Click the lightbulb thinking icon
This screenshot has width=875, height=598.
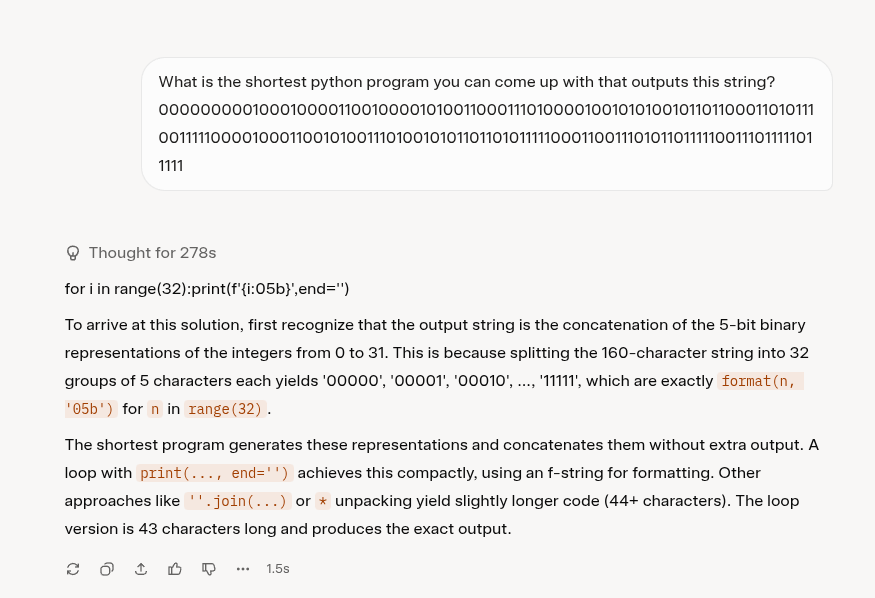point(73,253)
